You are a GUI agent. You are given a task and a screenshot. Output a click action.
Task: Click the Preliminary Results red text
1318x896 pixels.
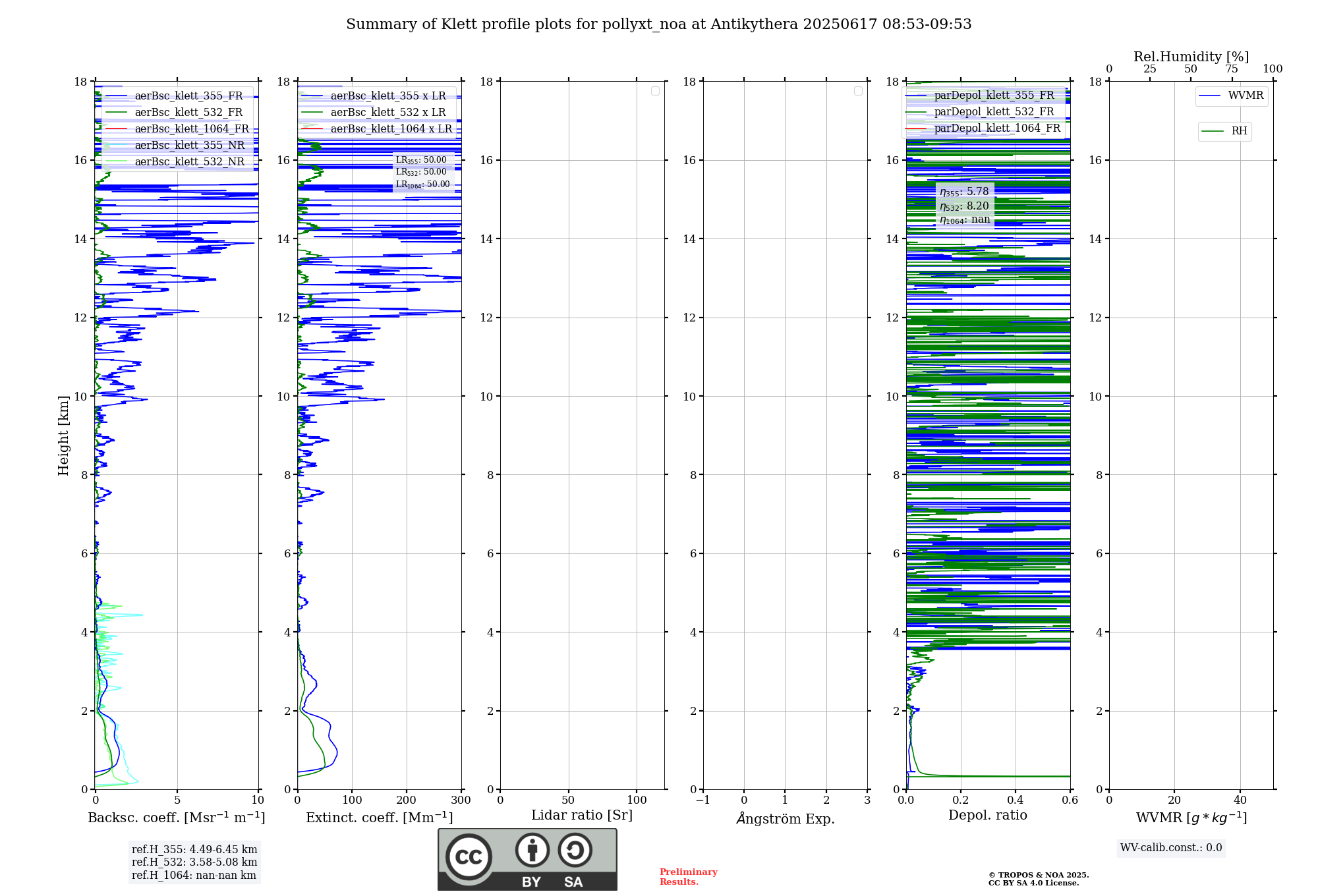[x=689, y=877]
